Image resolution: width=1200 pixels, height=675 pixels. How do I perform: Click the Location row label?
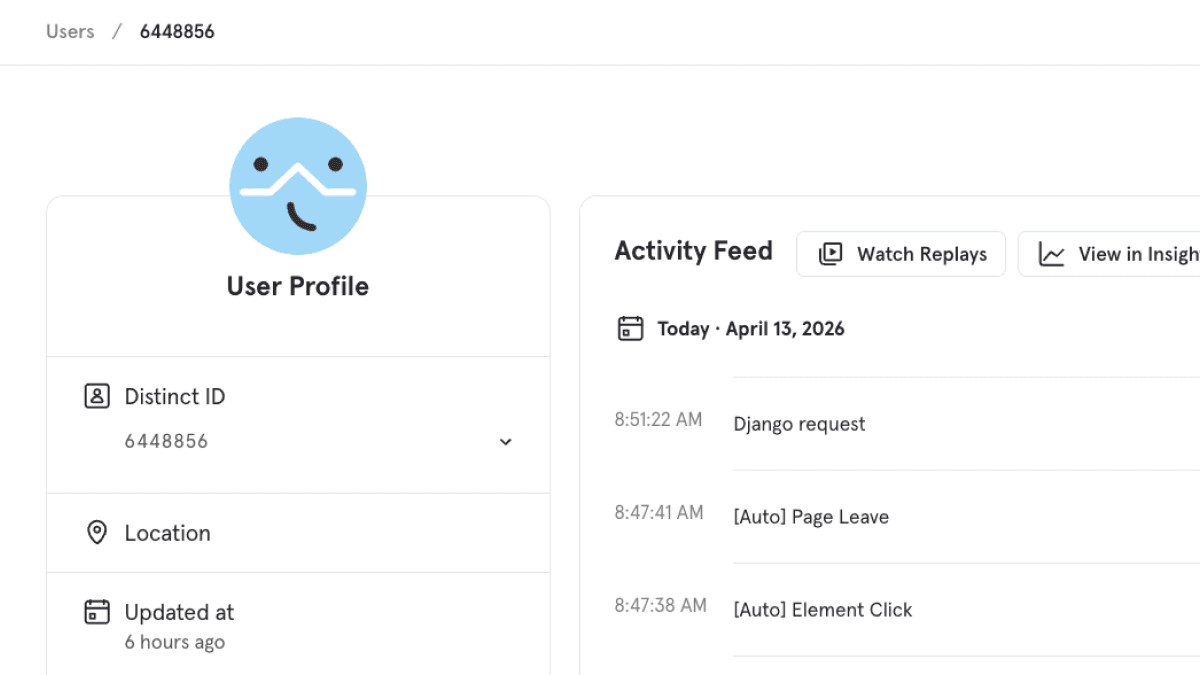pyautogui.click(x=167, y=533)
